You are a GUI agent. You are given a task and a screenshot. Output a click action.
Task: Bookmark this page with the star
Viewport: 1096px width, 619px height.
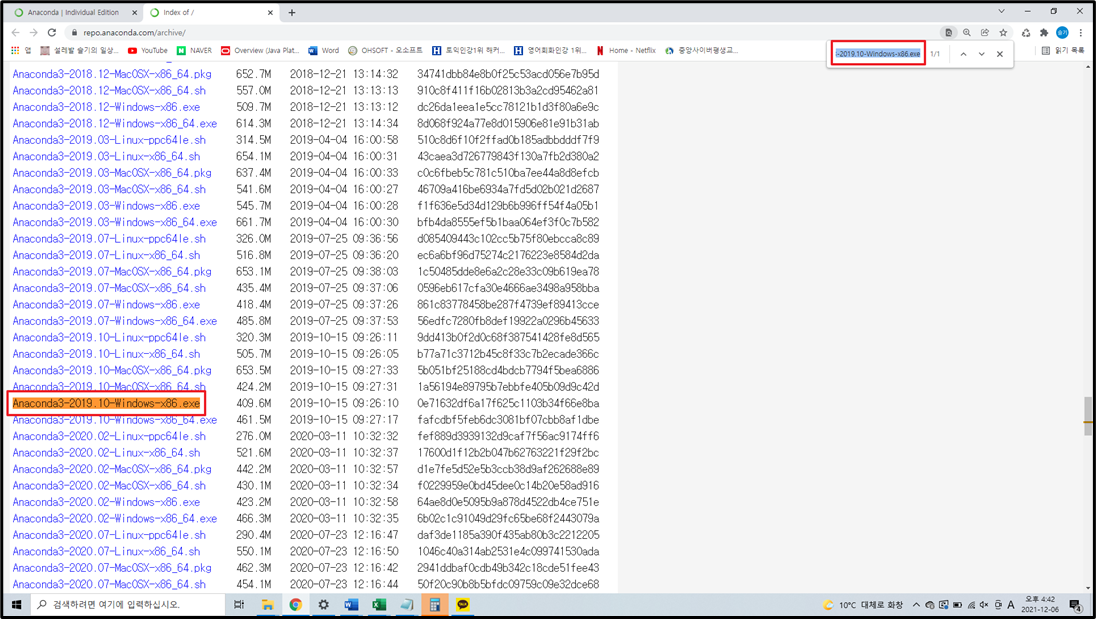tap(1003, 32)
